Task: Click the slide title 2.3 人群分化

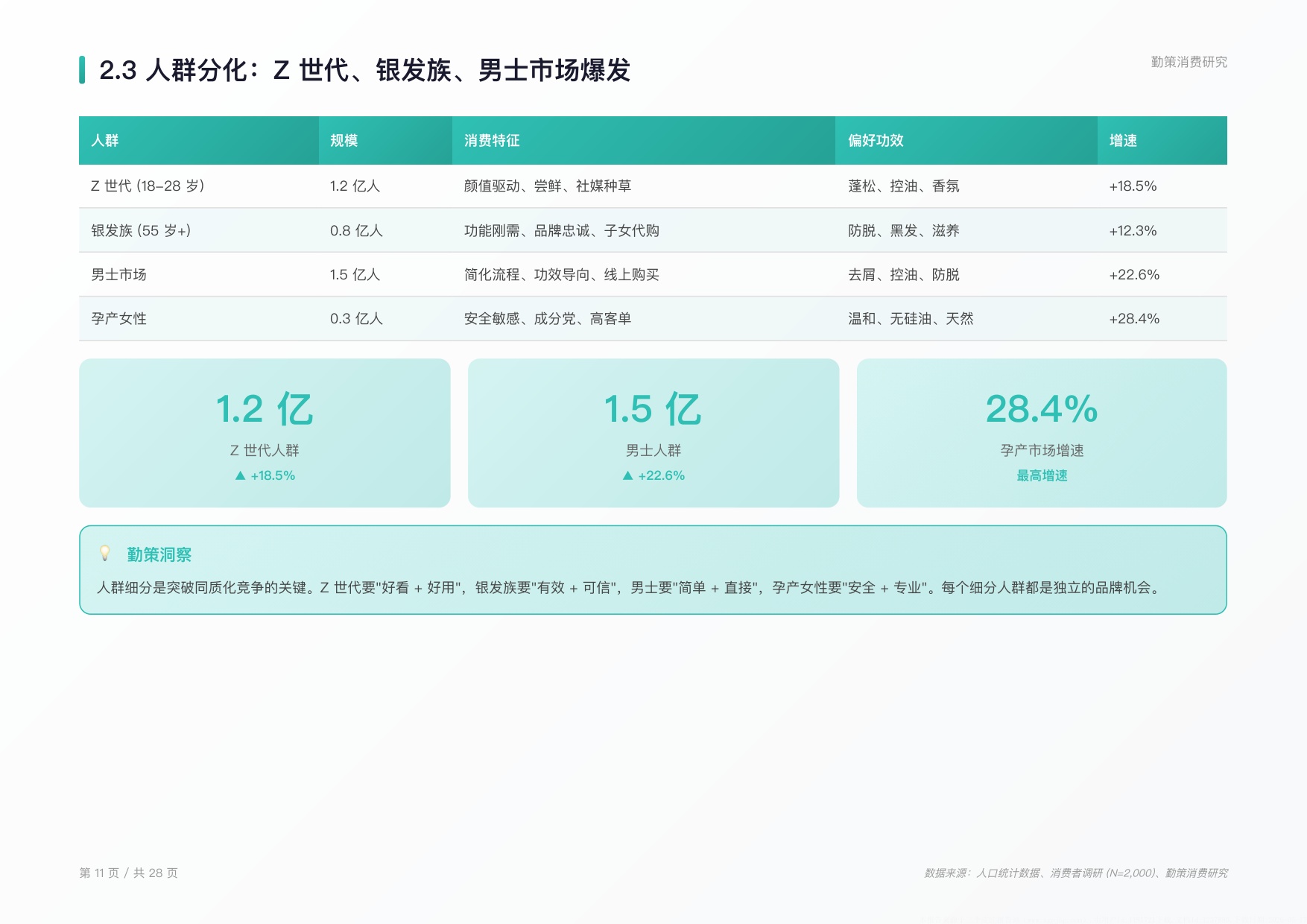Action: pyautogui.click(x=364, y=70)
